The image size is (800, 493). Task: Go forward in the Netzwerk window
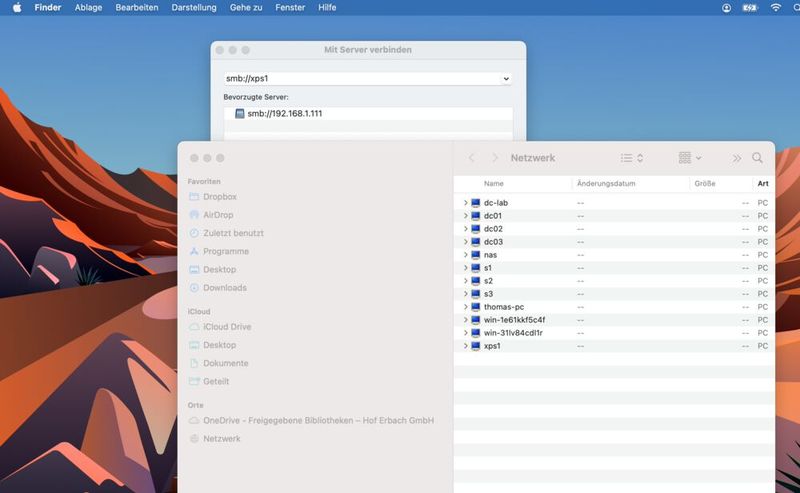pos(494,158)
